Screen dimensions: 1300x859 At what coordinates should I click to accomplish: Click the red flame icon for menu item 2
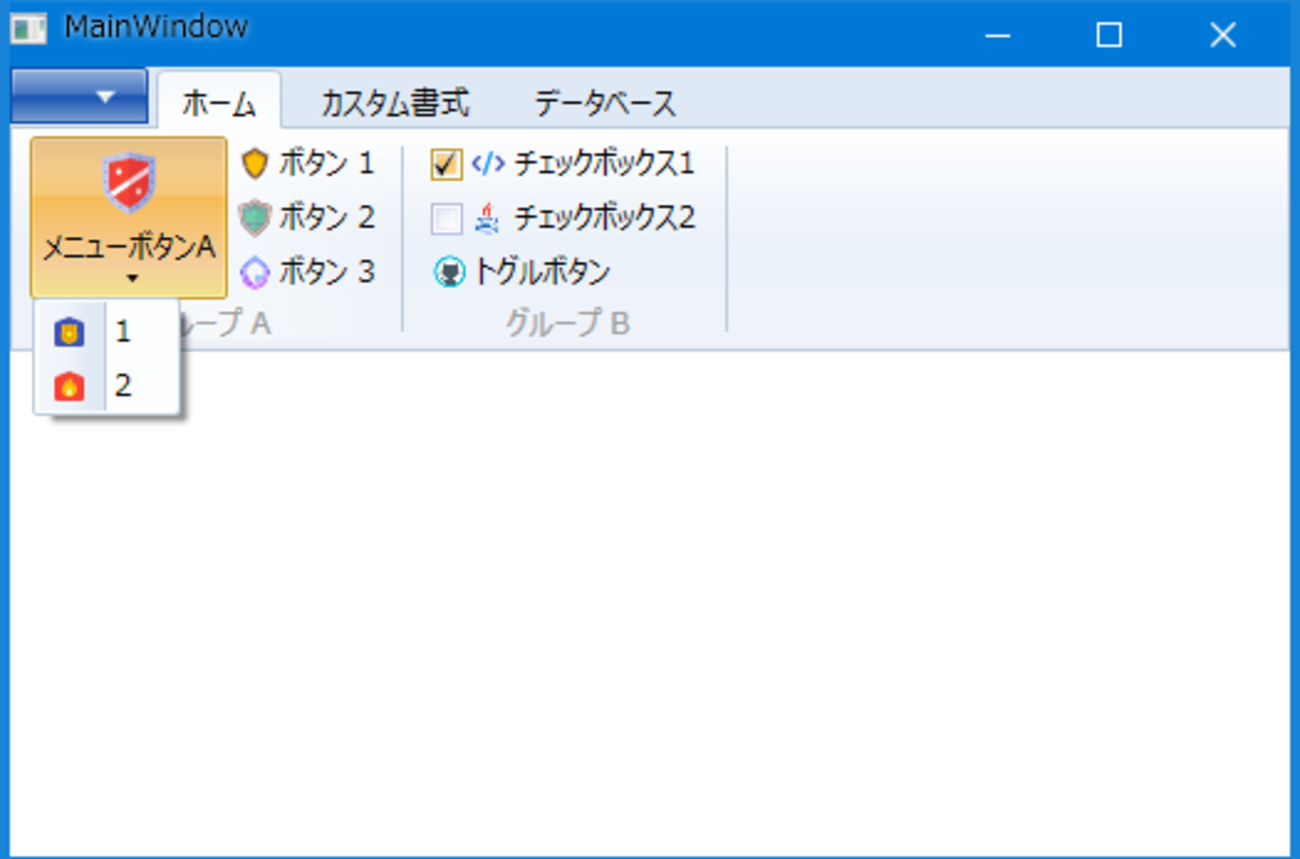click(x=69, y=386)
